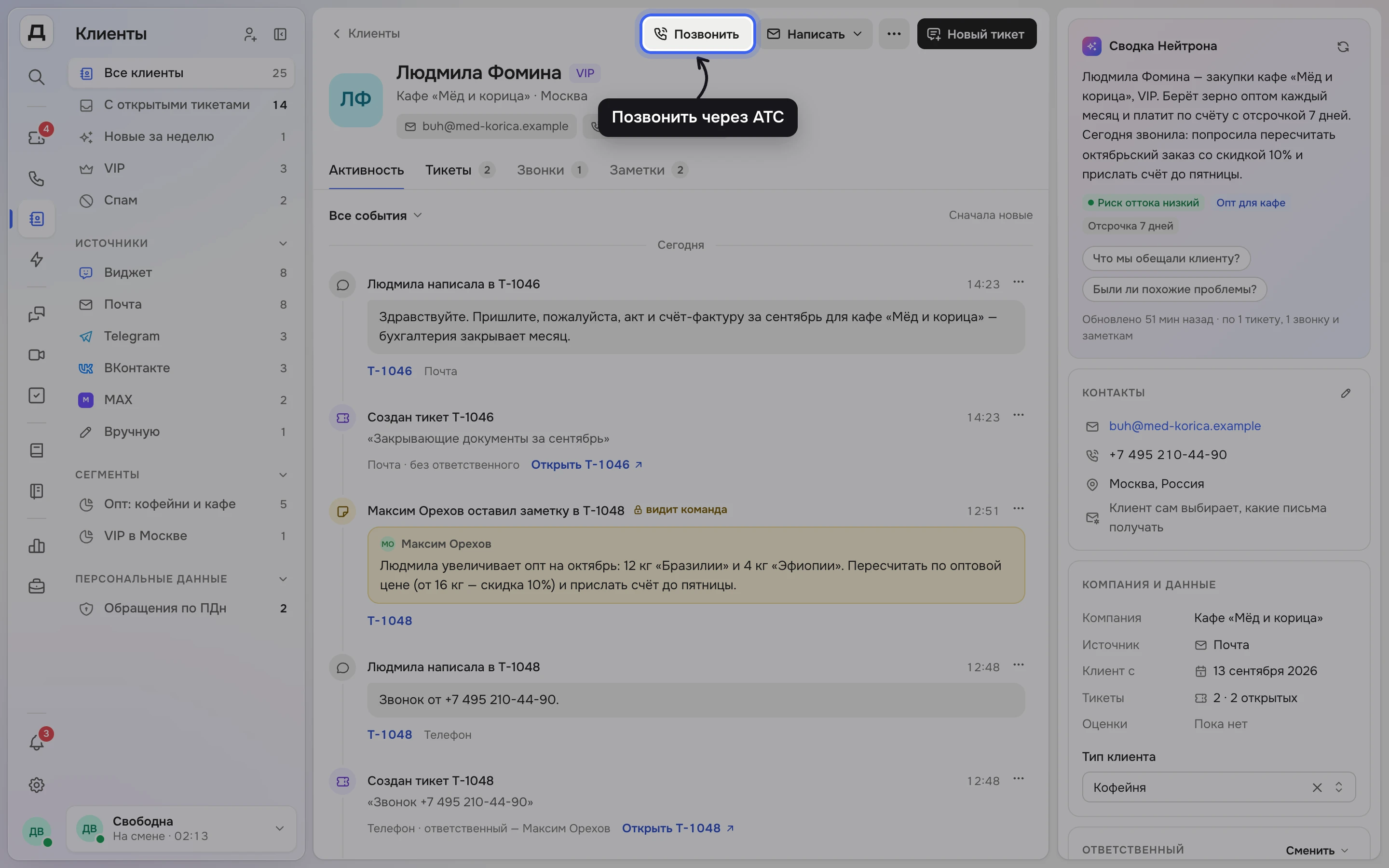This screenshot has width=1389, height=868.
Task: Select the Активность tab
Action: pos(366,170)
